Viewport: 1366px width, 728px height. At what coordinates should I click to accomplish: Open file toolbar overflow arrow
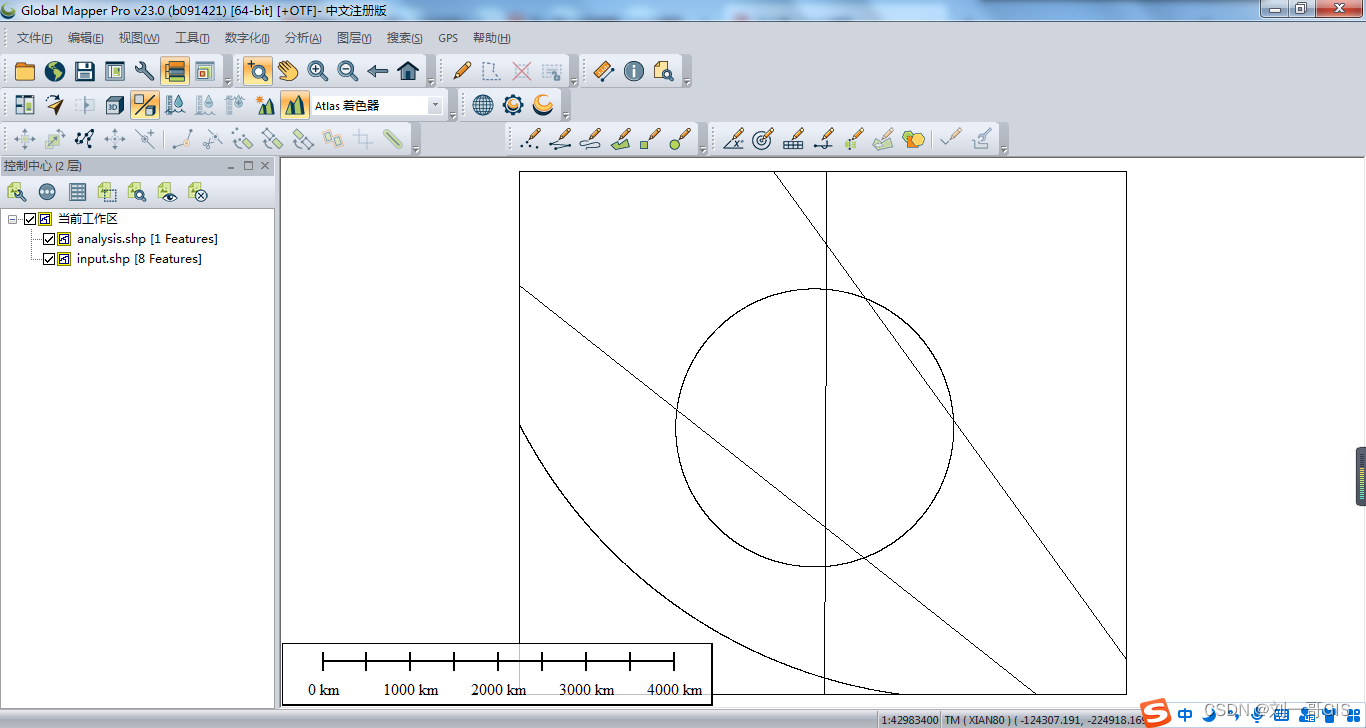[228, 82]
